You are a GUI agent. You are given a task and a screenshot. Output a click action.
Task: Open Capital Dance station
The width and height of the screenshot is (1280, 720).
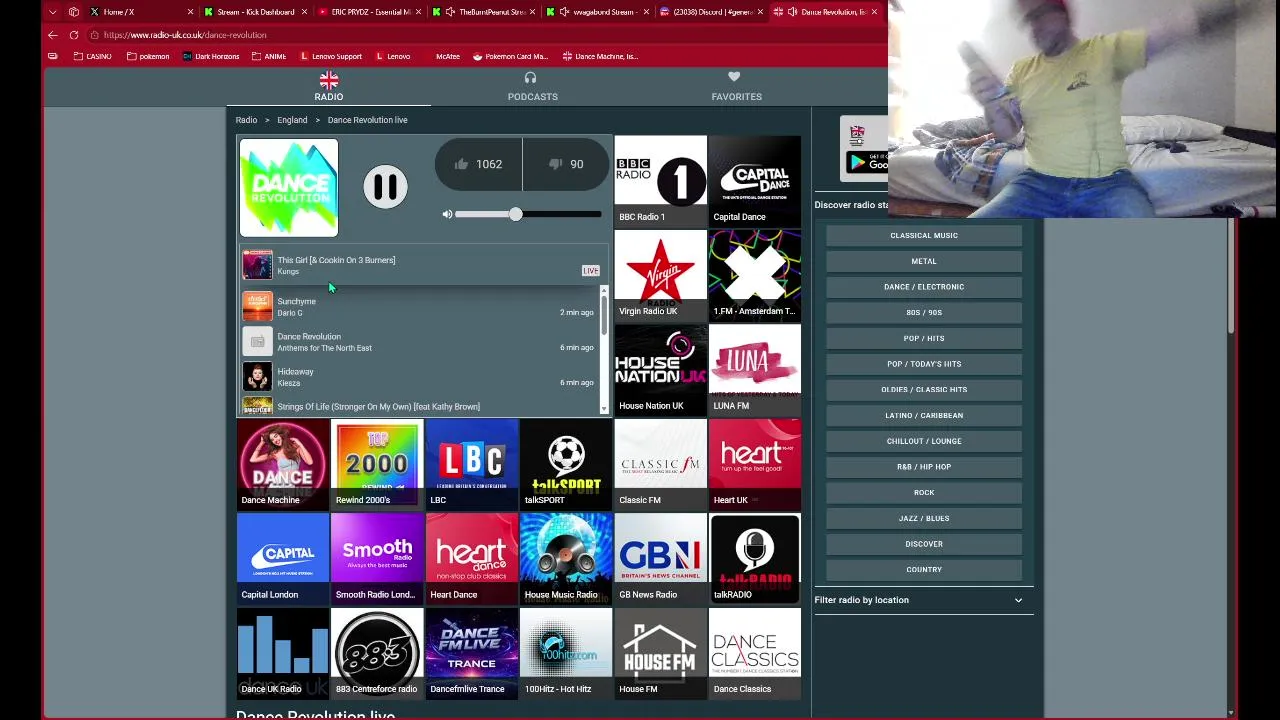755,180
